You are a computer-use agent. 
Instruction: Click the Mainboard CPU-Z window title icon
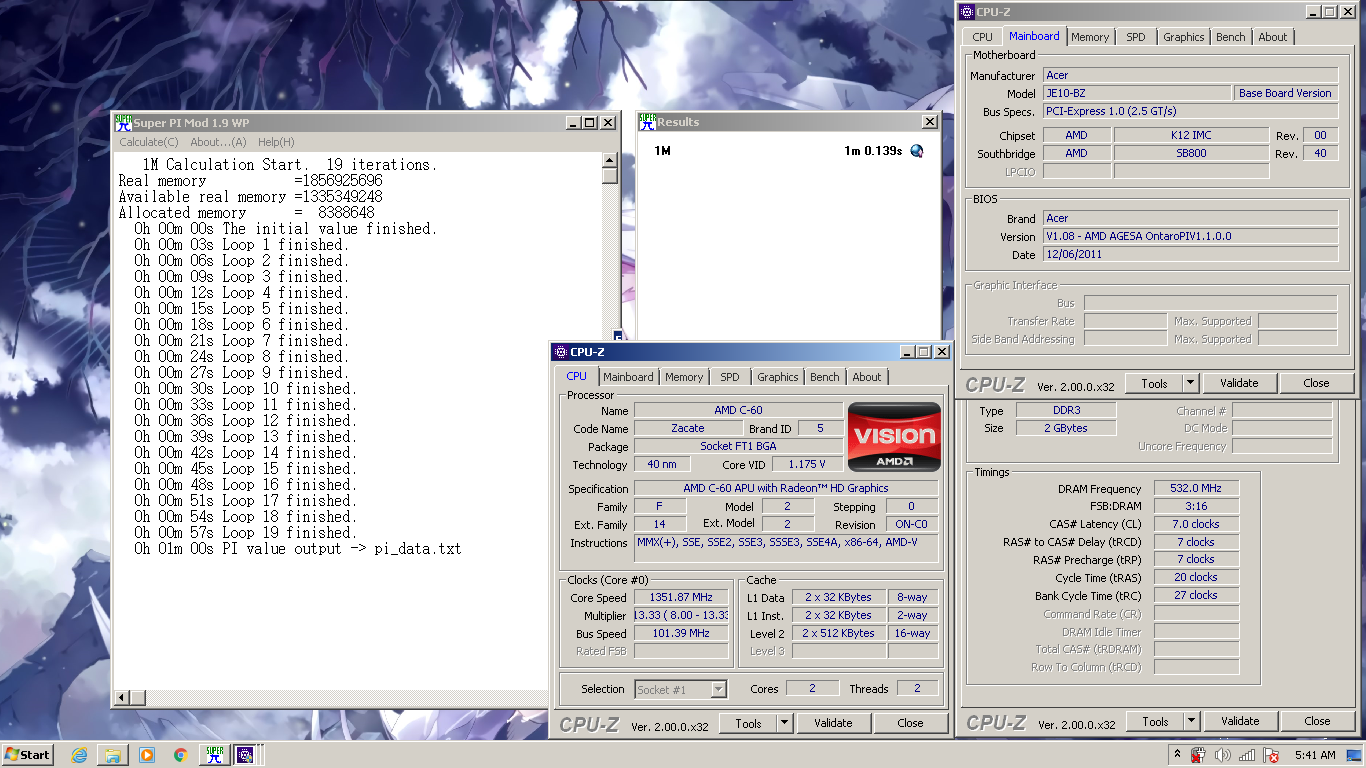(x=966, y=12)
